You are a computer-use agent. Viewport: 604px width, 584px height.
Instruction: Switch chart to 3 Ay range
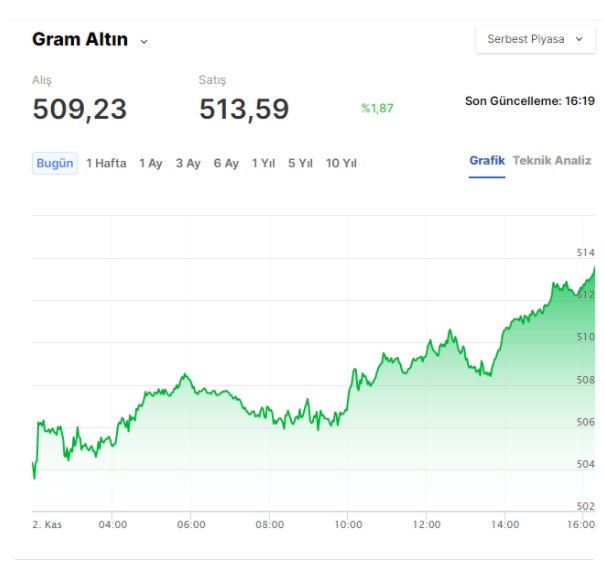tap(188, 163)
